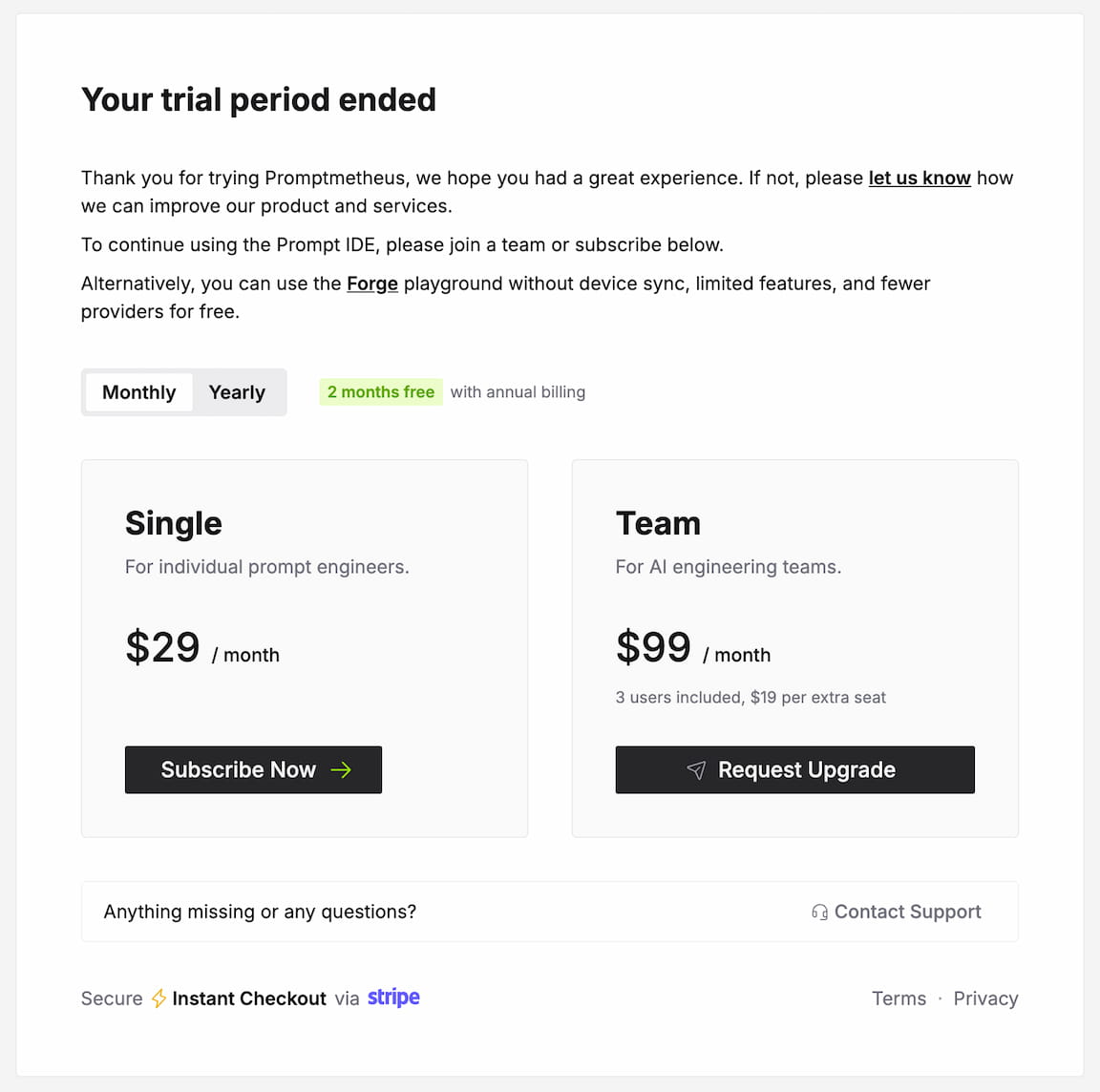
Task: Click the 'let us know' feedback link
Action: (920, 178)
